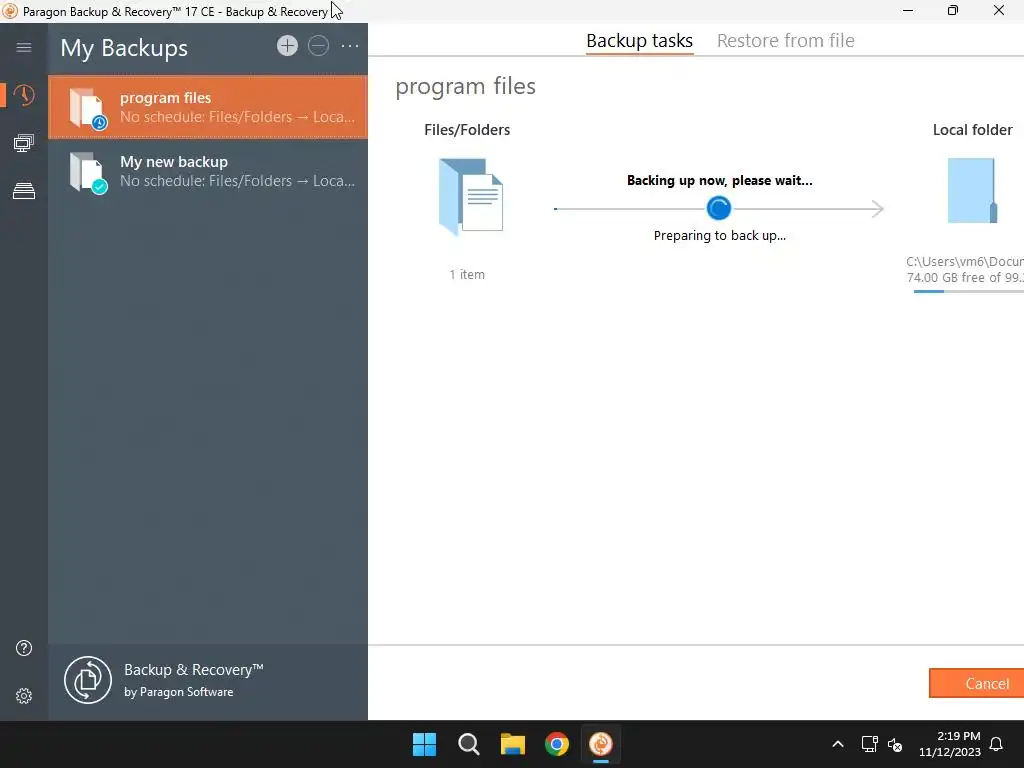Select the program files backup task

click(x=208, y=107)
